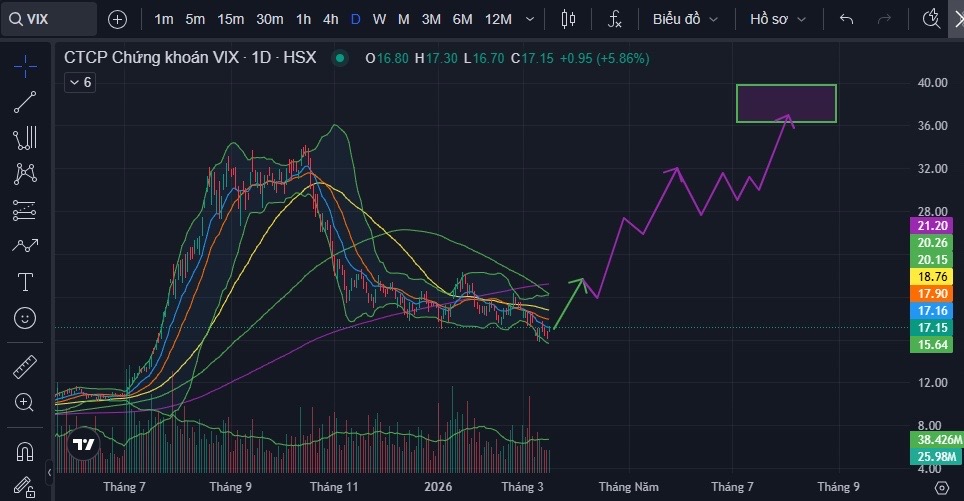
Task: Open the indicators fx menu
Action: pyautogui.click(x=615, y=20)
